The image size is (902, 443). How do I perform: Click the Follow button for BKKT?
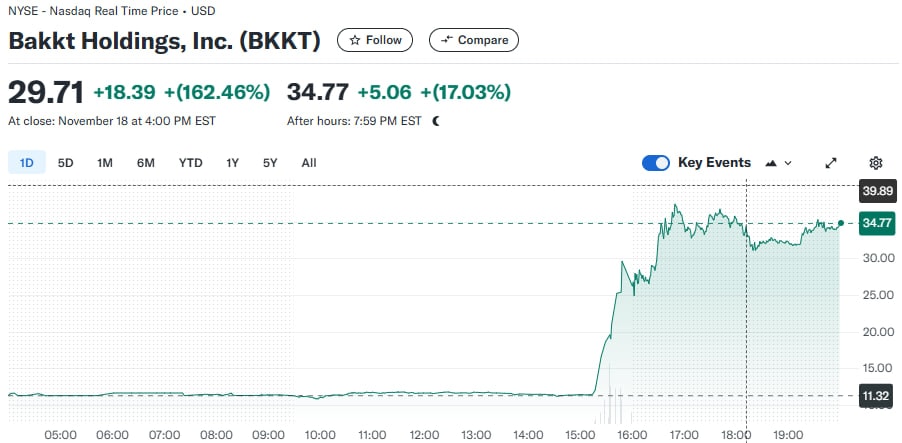pos(375,40)
